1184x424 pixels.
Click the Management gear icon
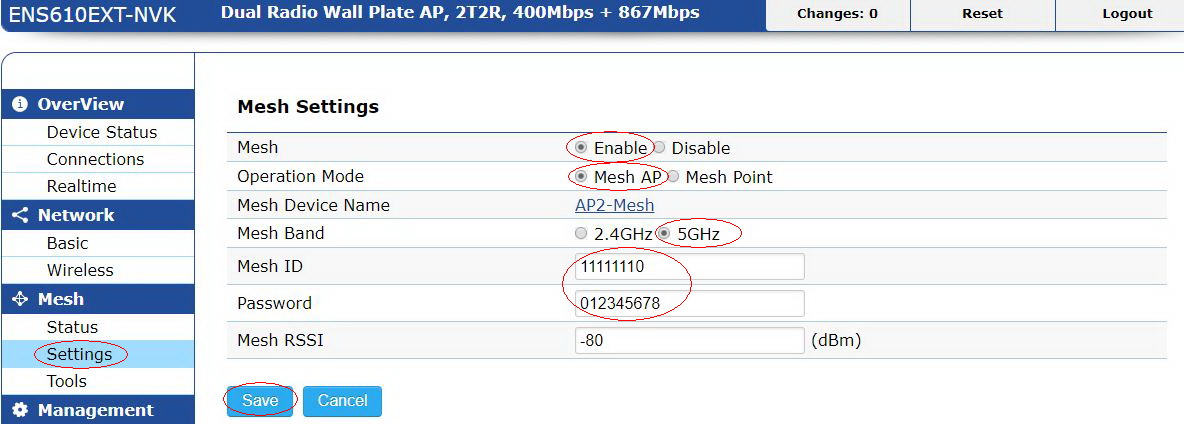point(20,410)
